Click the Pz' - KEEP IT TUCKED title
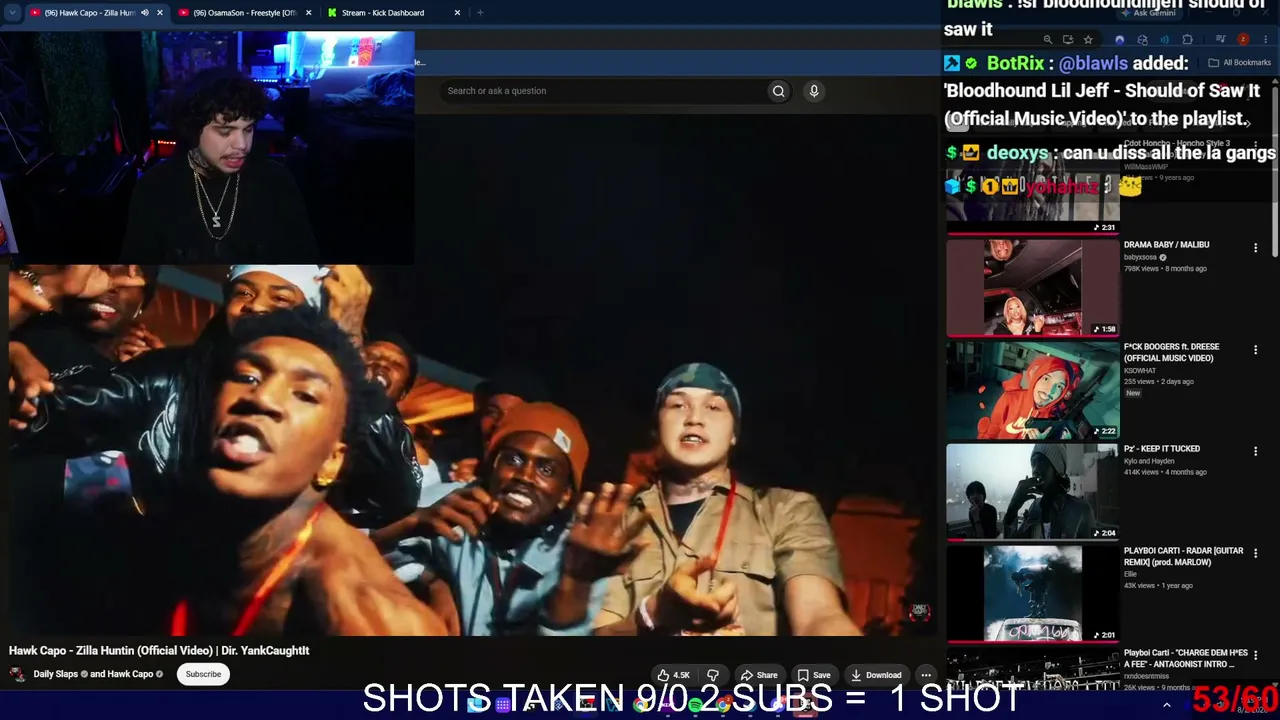 (x=1162, y=449)
